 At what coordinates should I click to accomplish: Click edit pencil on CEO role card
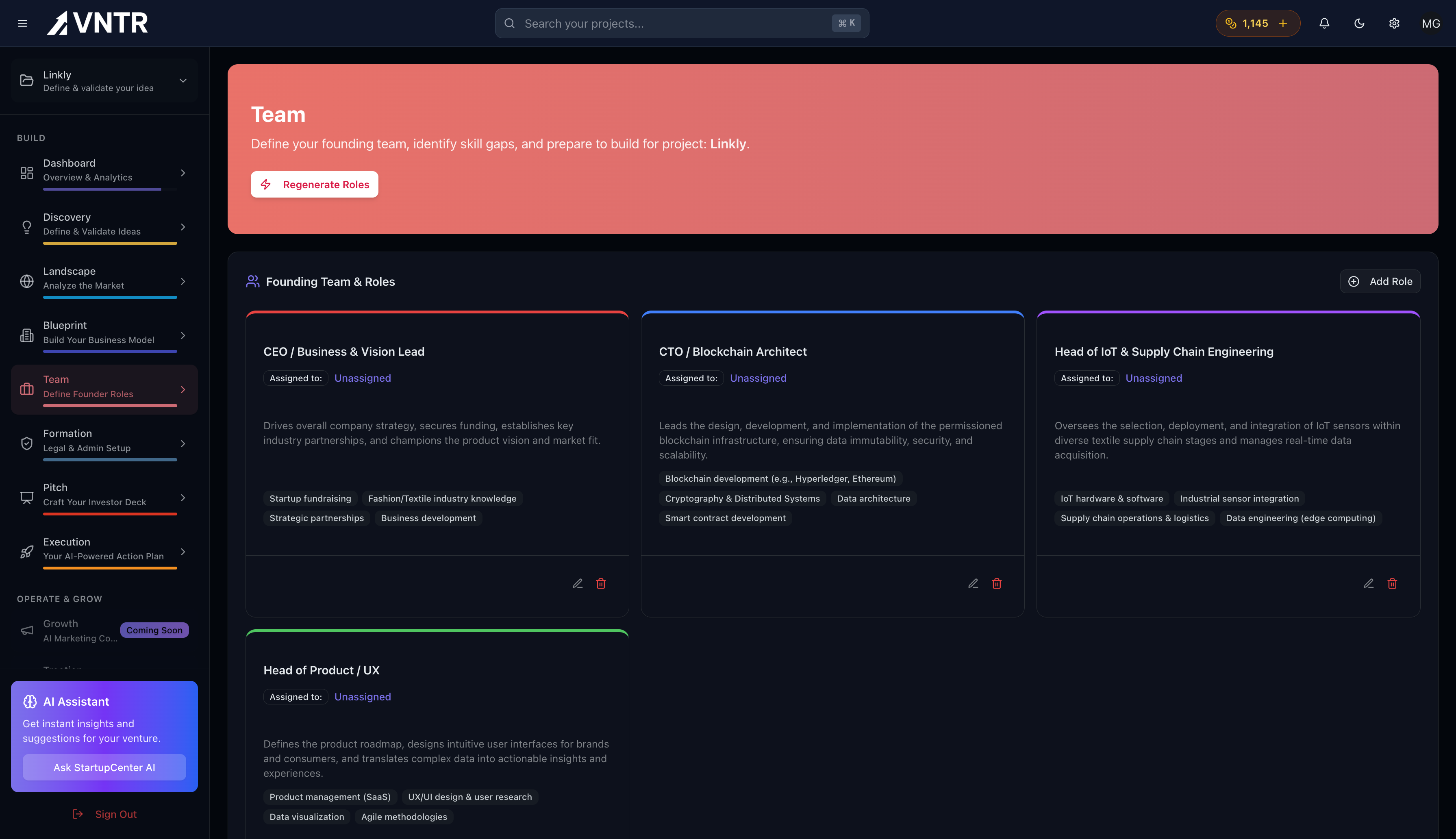coord(577,583)
